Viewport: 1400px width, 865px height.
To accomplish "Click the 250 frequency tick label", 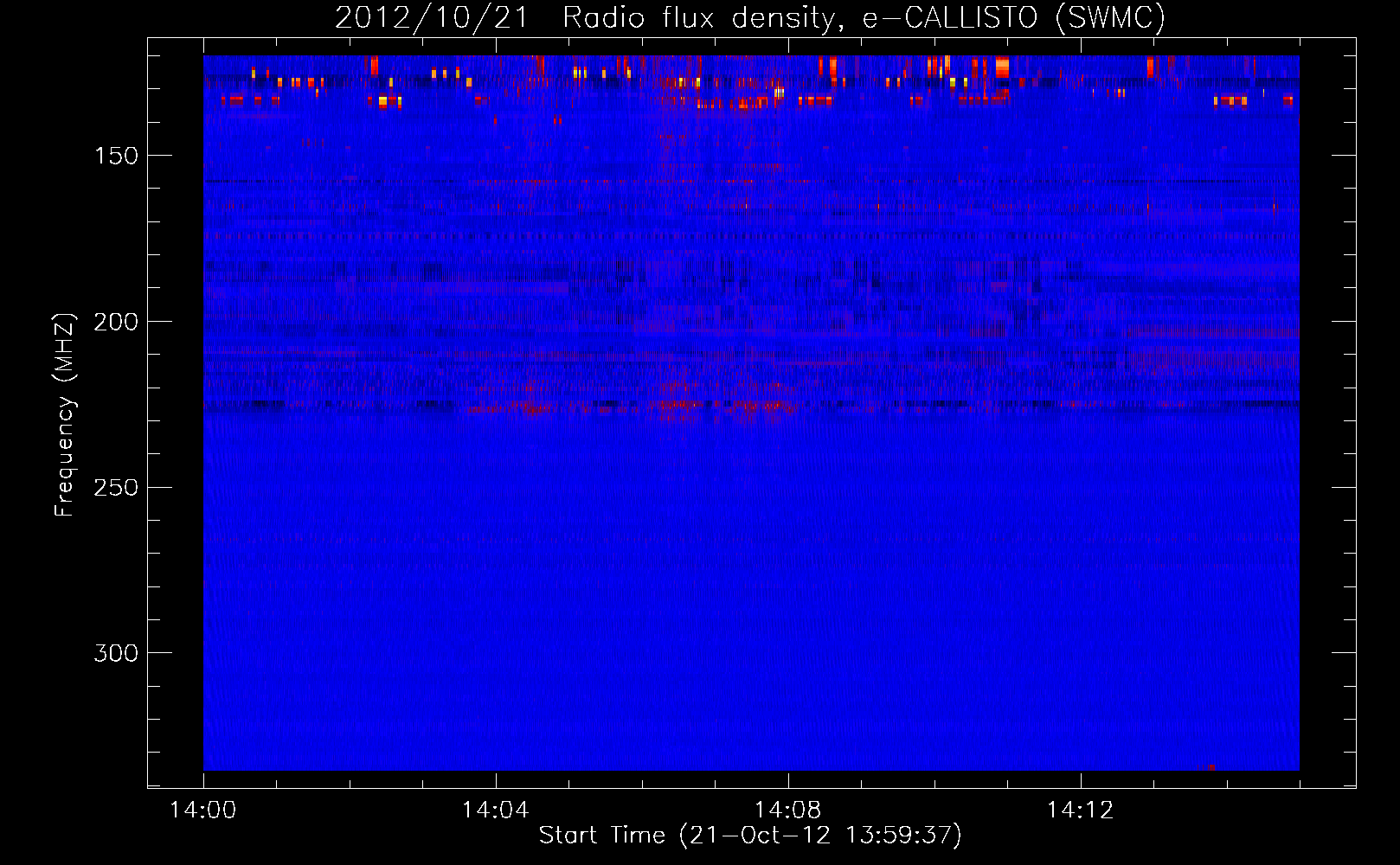I will (116, 487).
